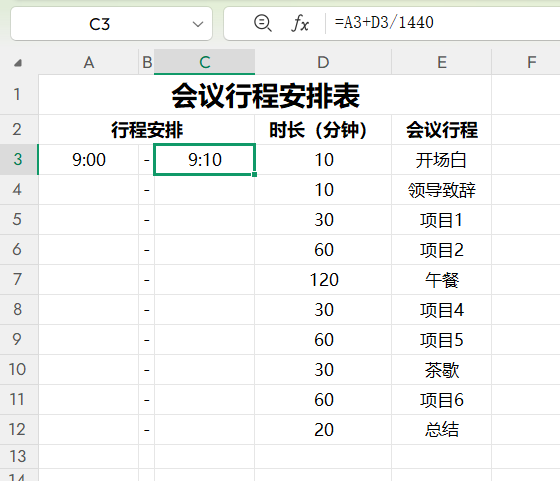
Task: Click the 项目1 cell
Action: [x=441, y=220]
